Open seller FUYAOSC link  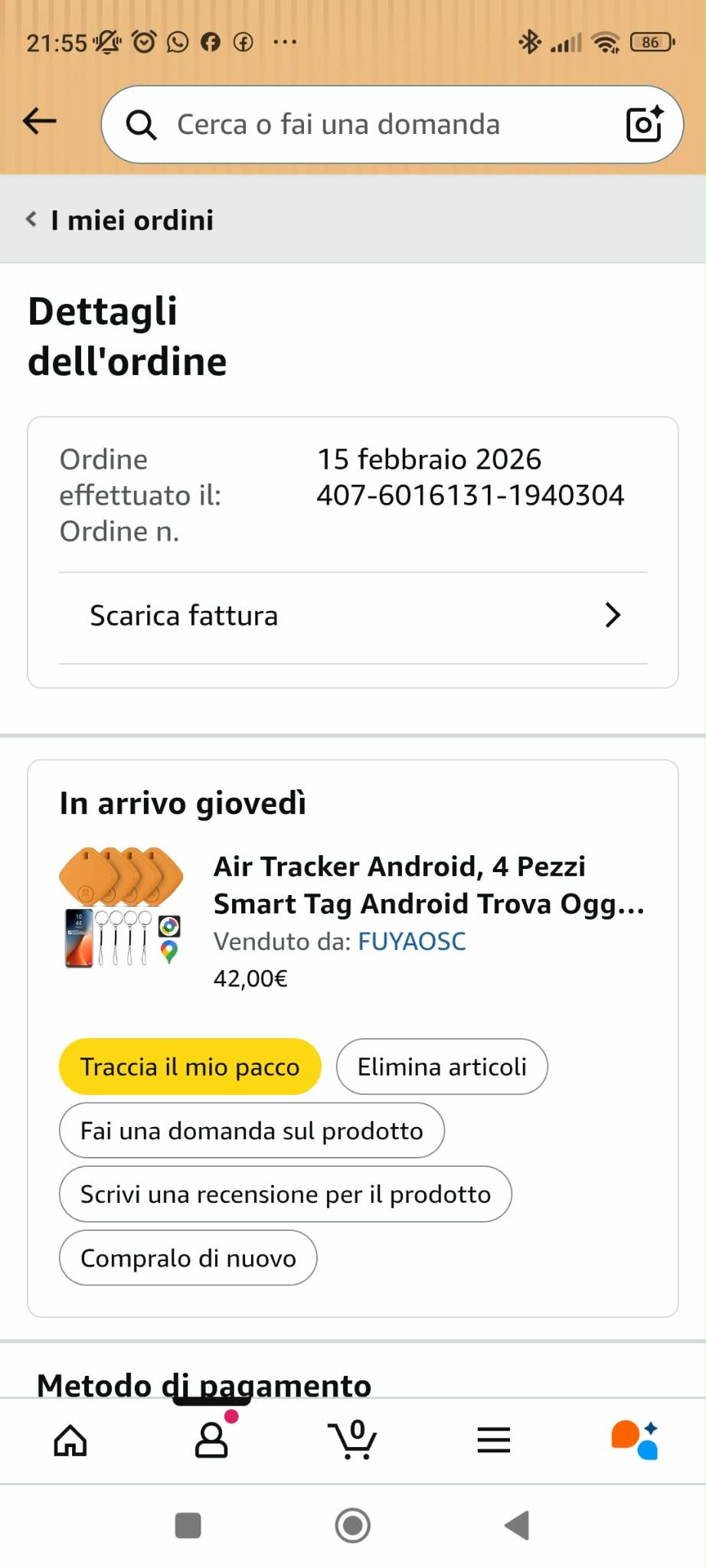(412, 941)
